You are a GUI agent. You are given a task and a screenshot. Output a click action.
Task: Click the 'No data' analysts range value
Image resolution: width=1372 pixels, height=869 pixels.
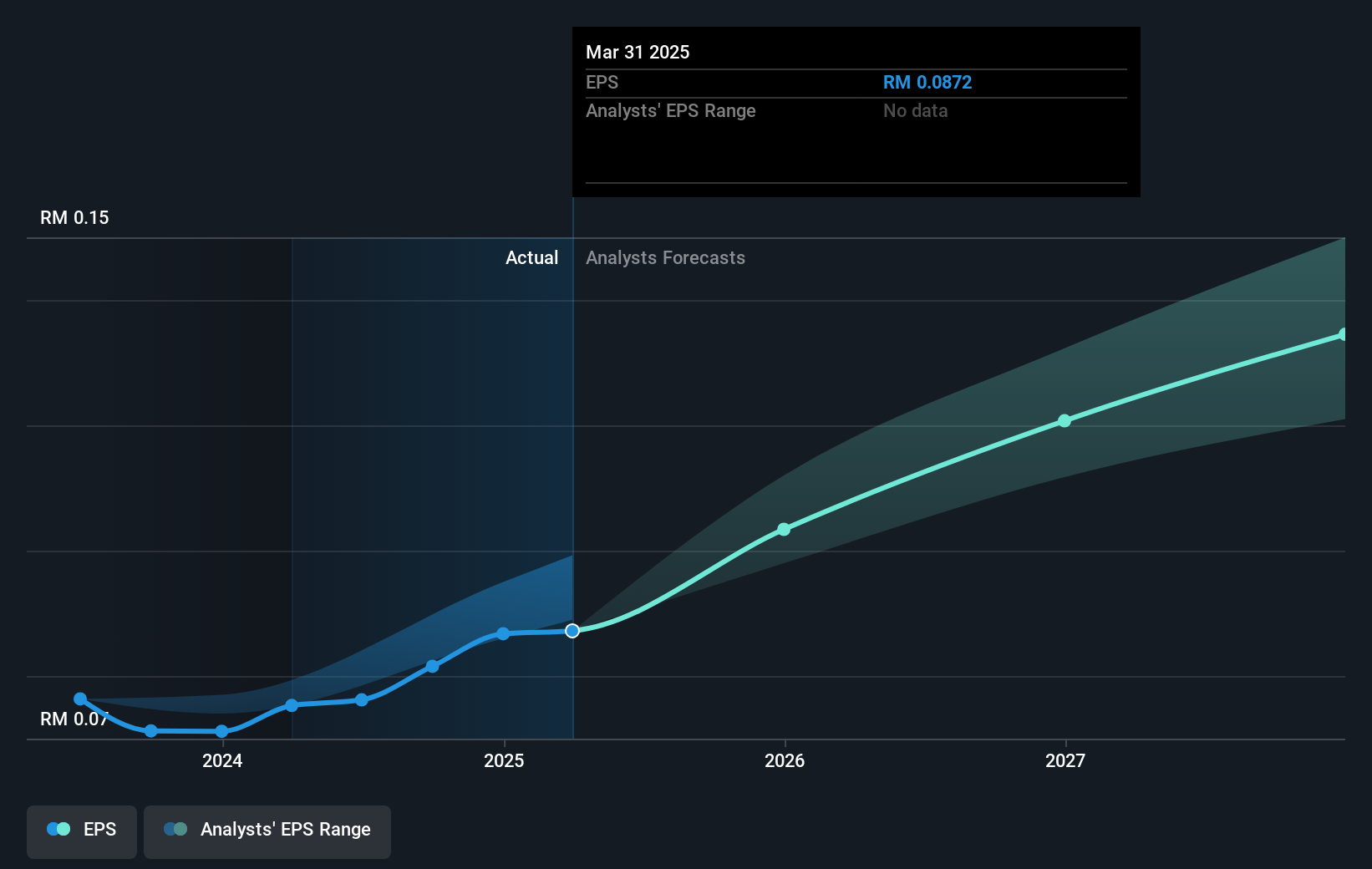pyautogui.click(x=916, y=110)
